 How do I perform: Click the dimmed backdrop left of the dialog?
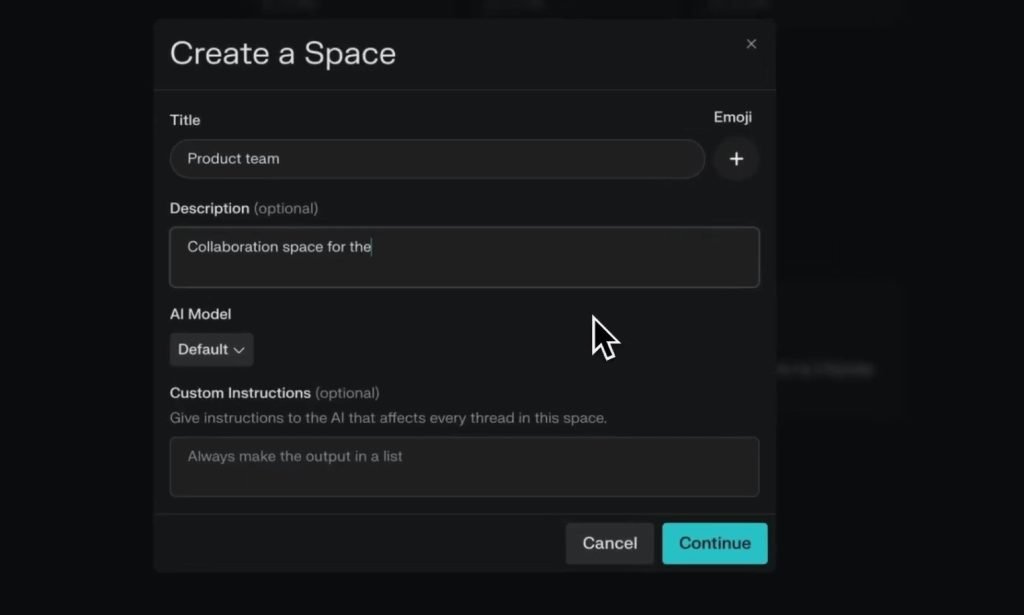click(75, 300)
